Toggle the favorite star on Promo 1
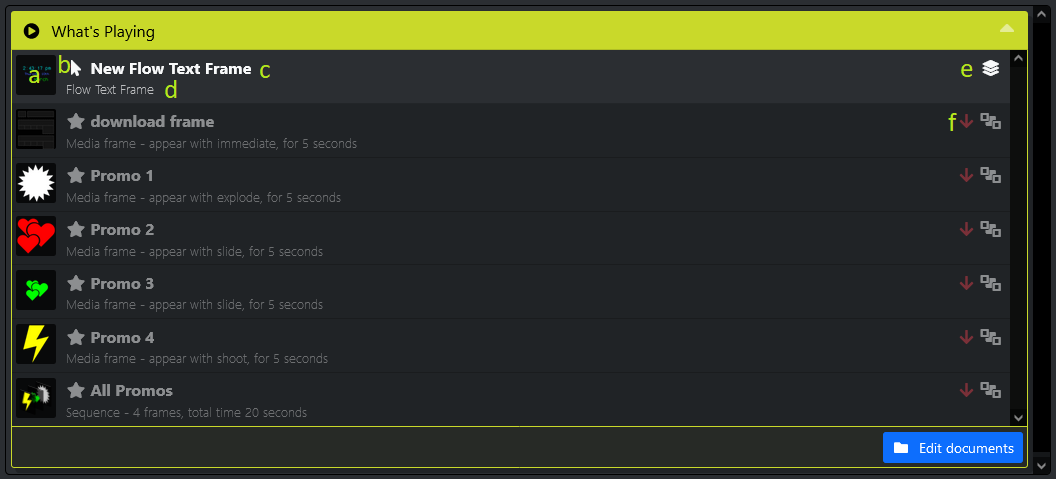 coord(75,175)
